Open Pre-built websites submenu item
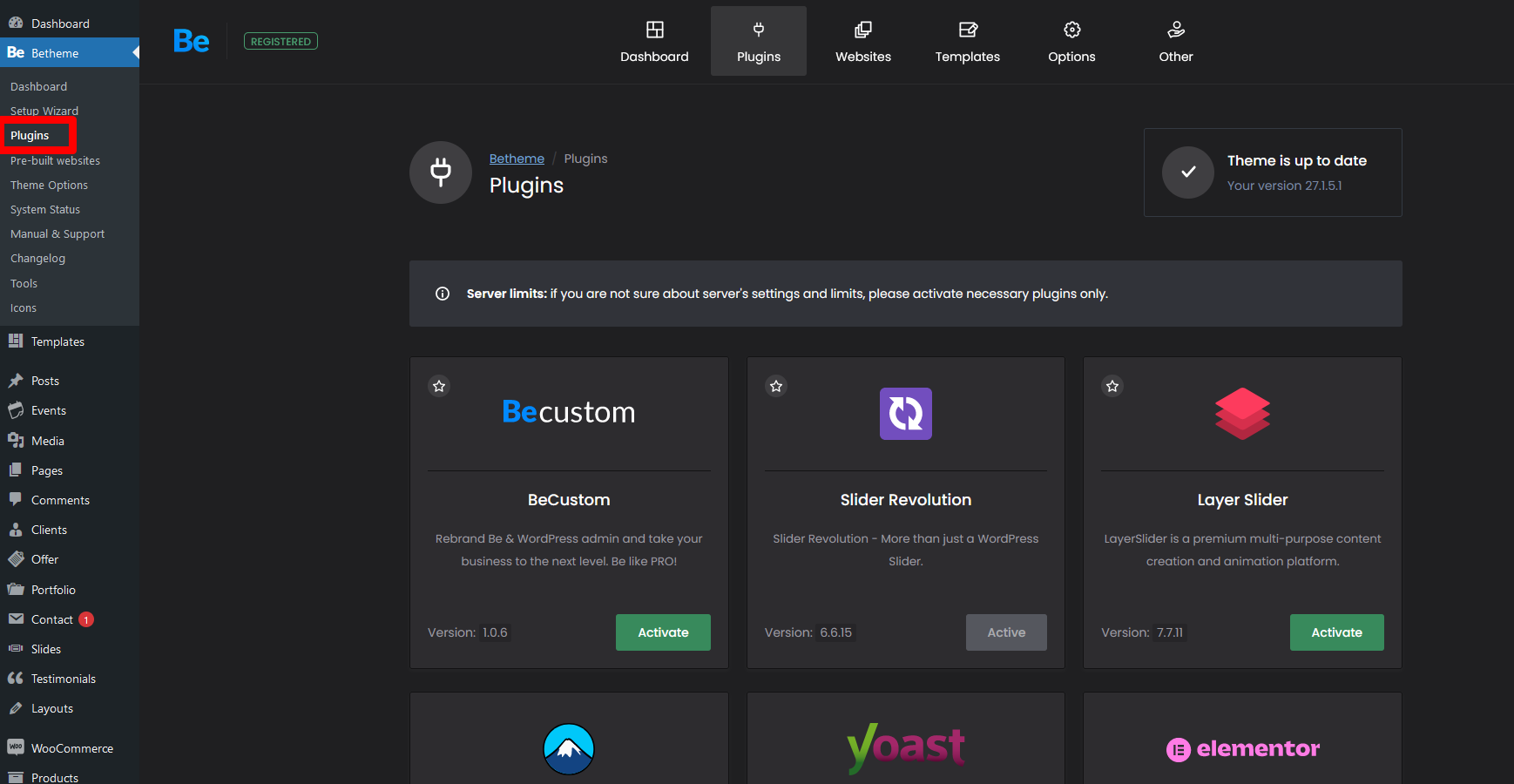The height and width of the screenshot is (784, 1514). (55, 161)
